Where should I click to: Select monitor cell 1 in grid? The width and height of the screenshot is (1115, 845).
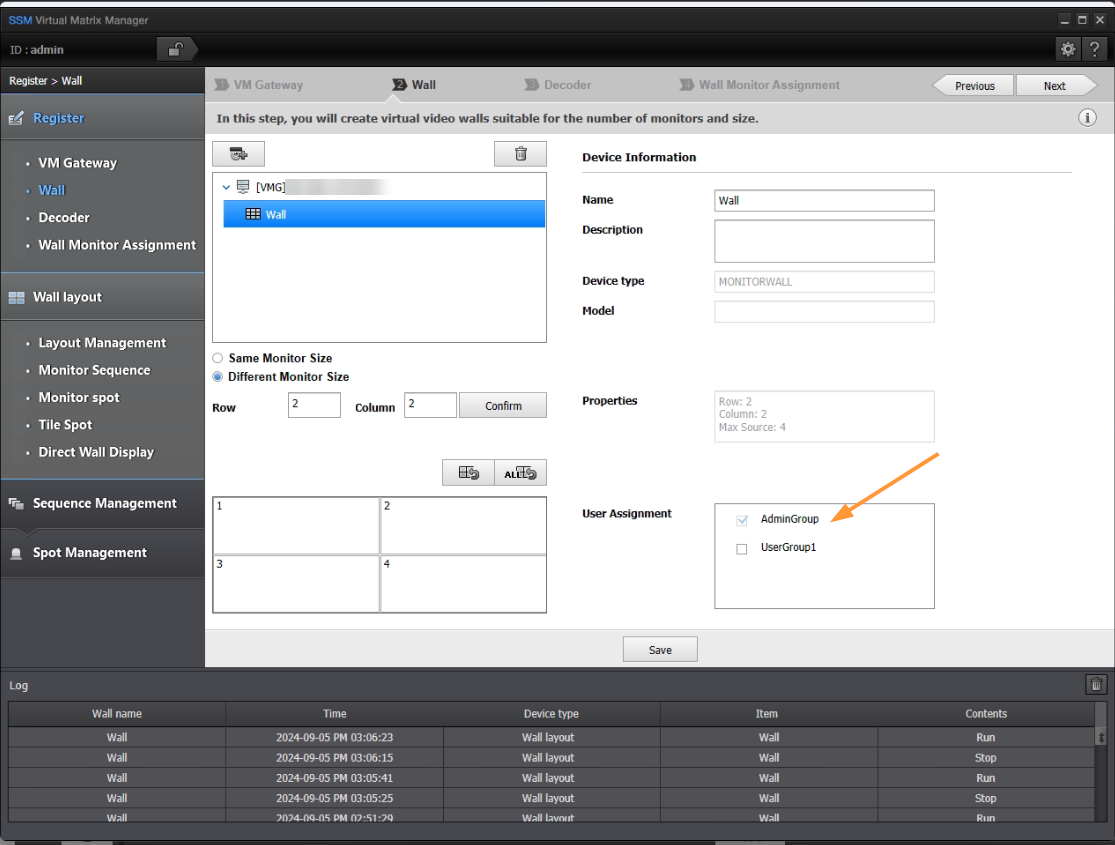296,526
